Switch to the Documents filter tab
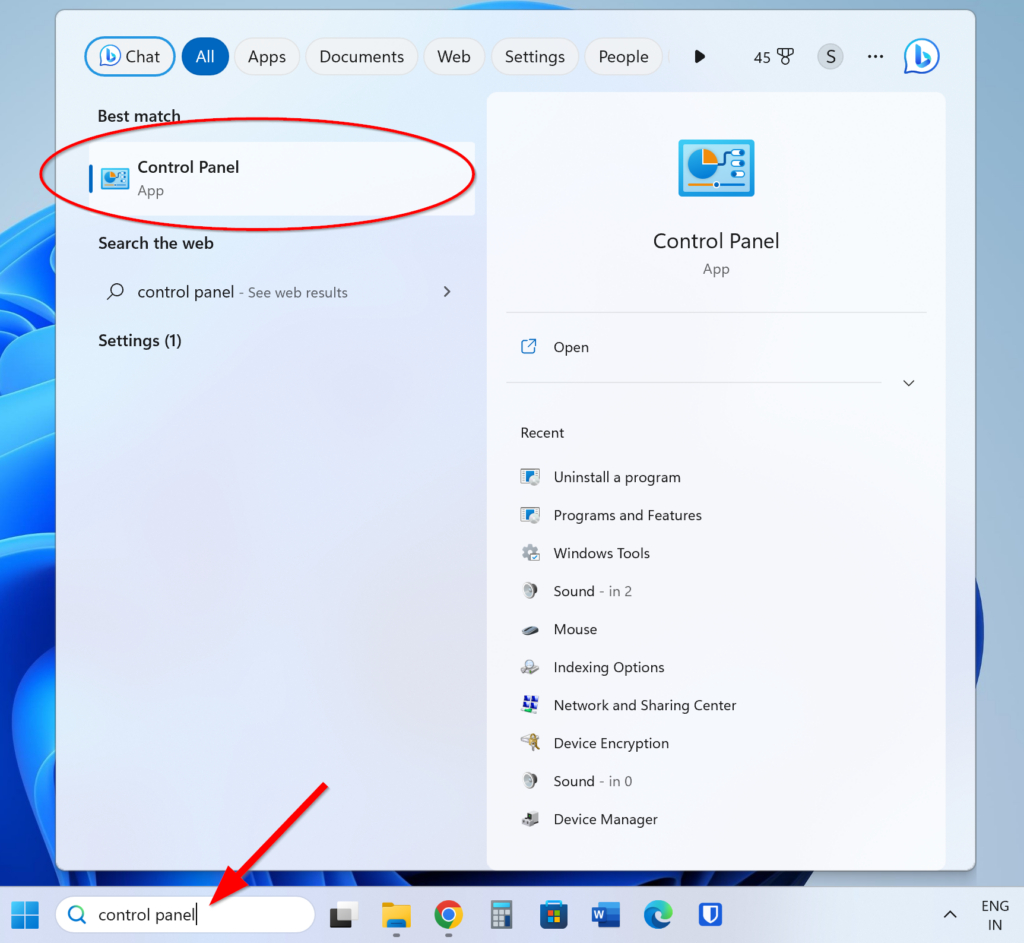The image size is (1024, 943). pyautogui.click(x=361, y=57)
